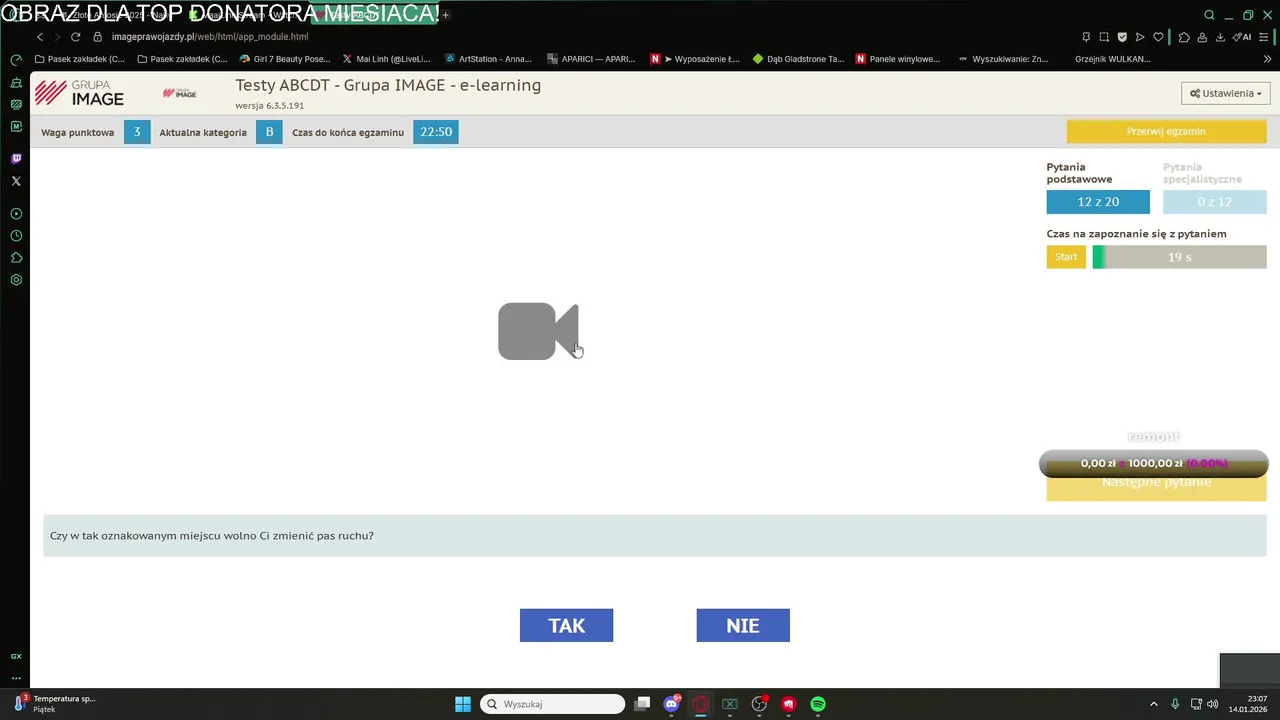Click sidebar player icon
This screenshot has width=1280, height=720.
[x=16, y=214]
